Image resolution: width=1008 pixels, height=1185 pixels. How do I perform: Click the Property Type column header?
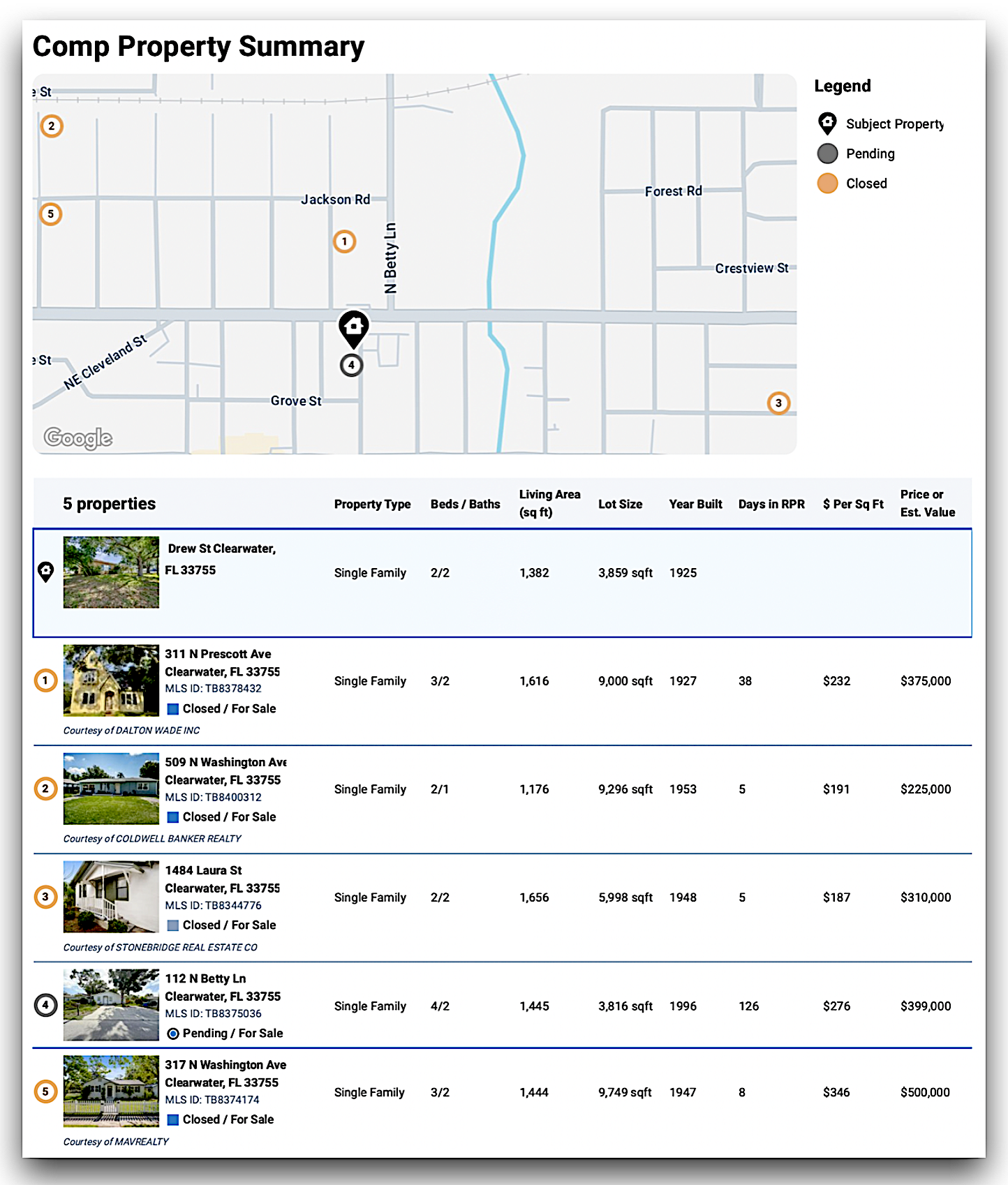pyautogui.click(x=372, y=504)
